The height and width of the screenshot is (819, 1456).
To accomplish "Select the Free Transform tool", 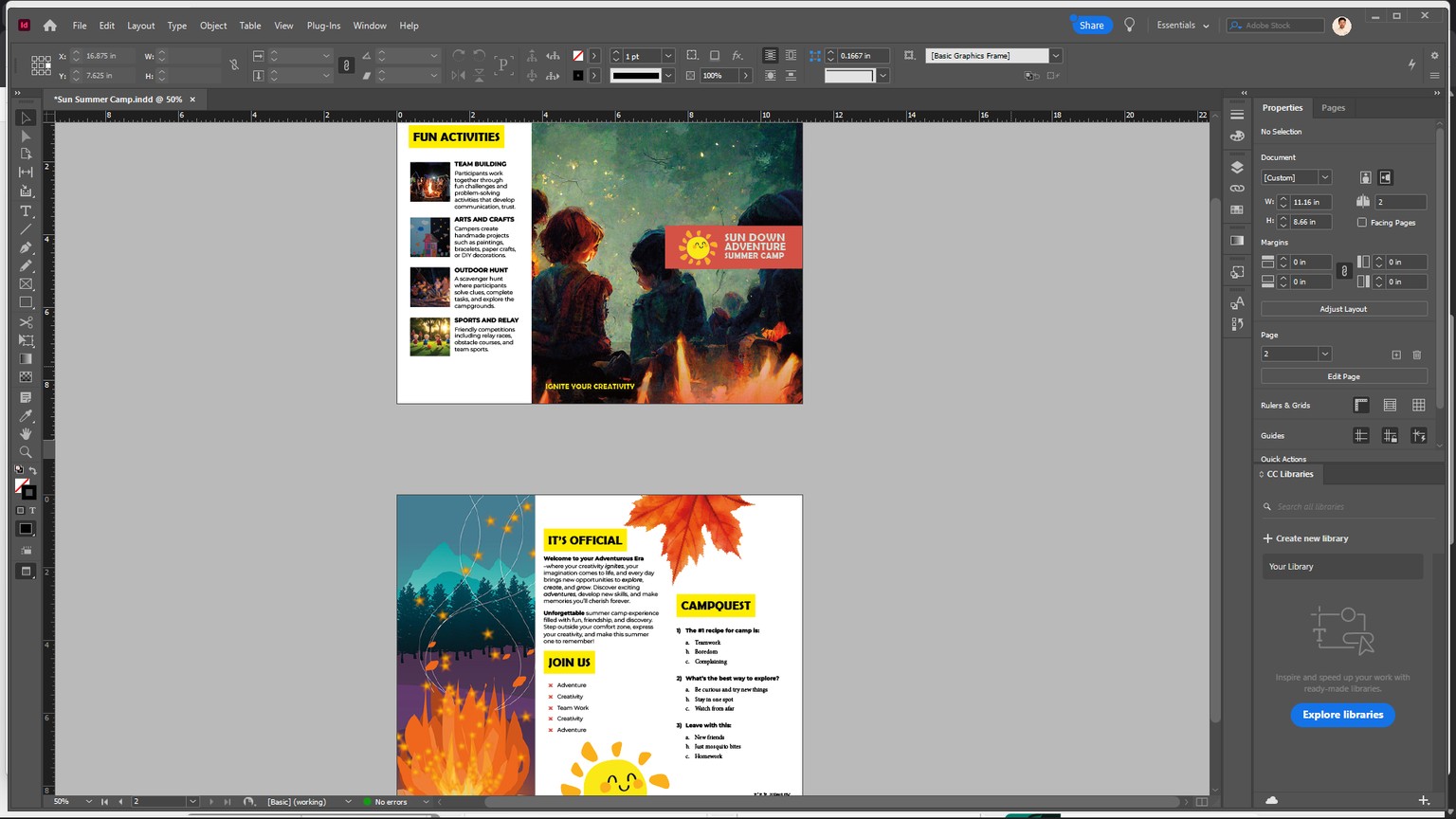I will click(26, 340).
